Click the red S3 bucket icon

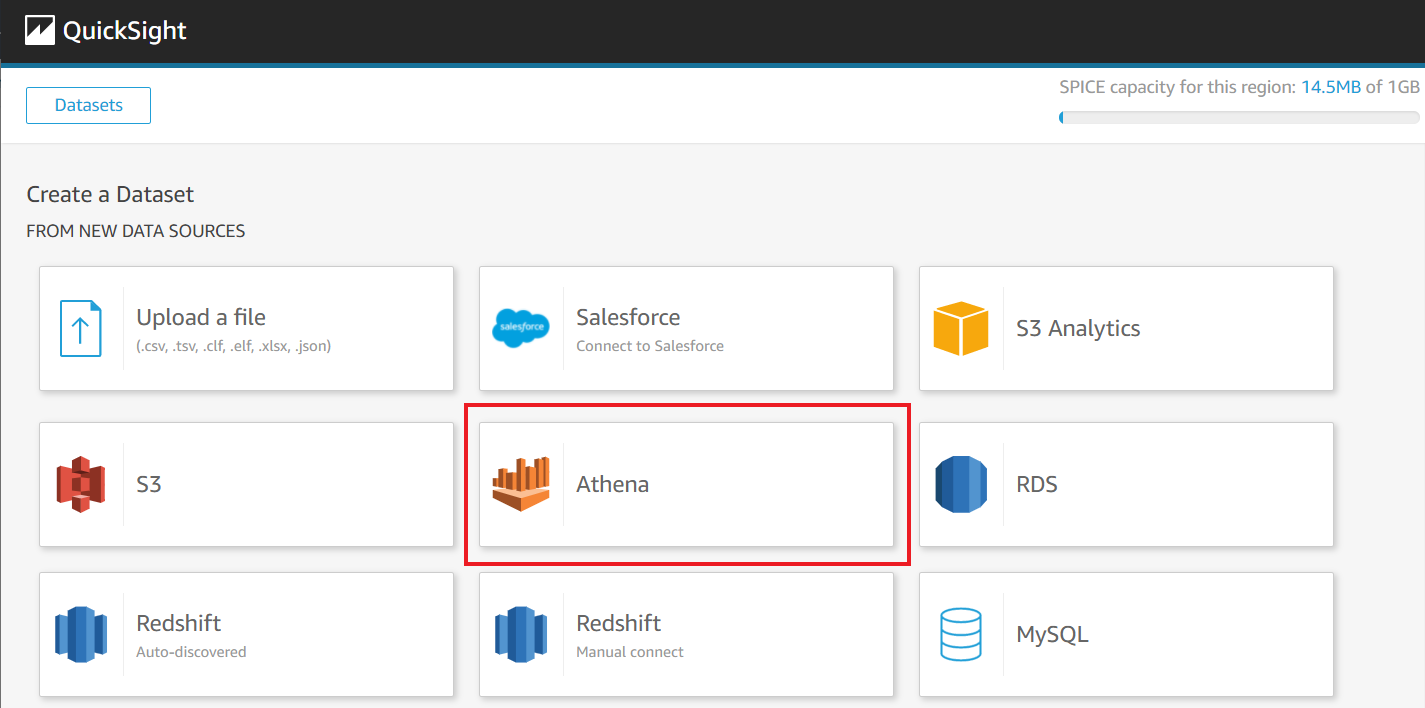point(81,484)
